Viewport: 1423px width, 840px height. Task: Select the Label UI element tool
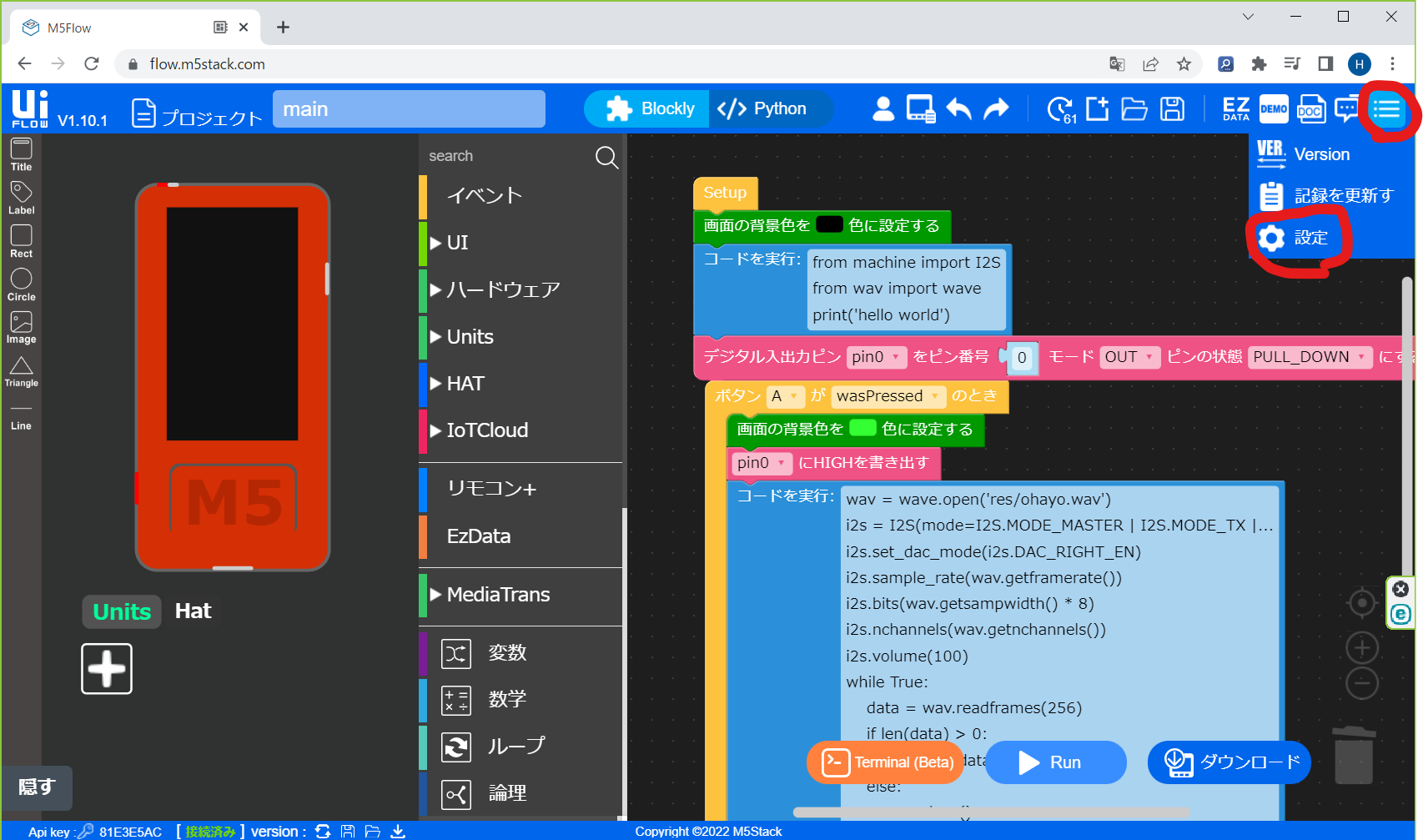click(x=21, y=199)
